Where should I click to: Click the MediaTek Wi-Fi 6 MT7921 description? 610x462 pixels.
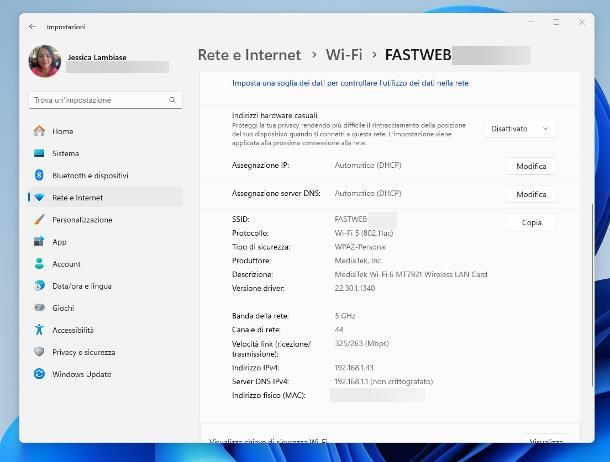tap(411, 274)
